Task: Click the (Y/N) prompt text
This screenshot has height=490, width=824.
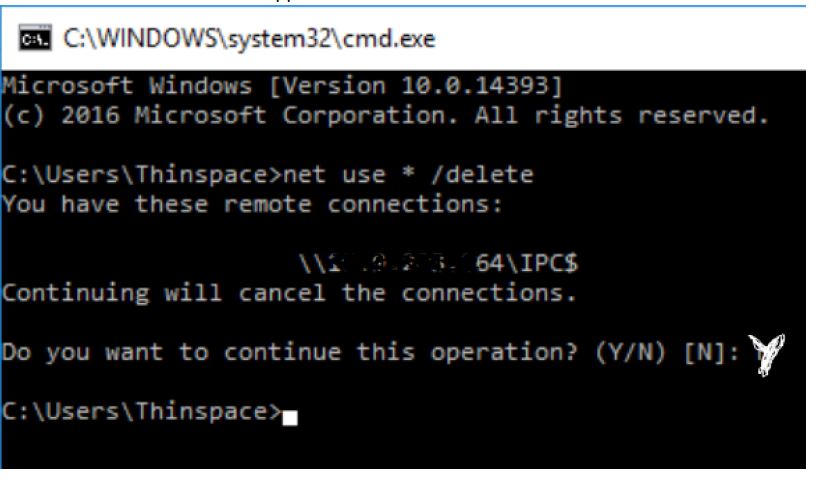Action: (631, 352)
